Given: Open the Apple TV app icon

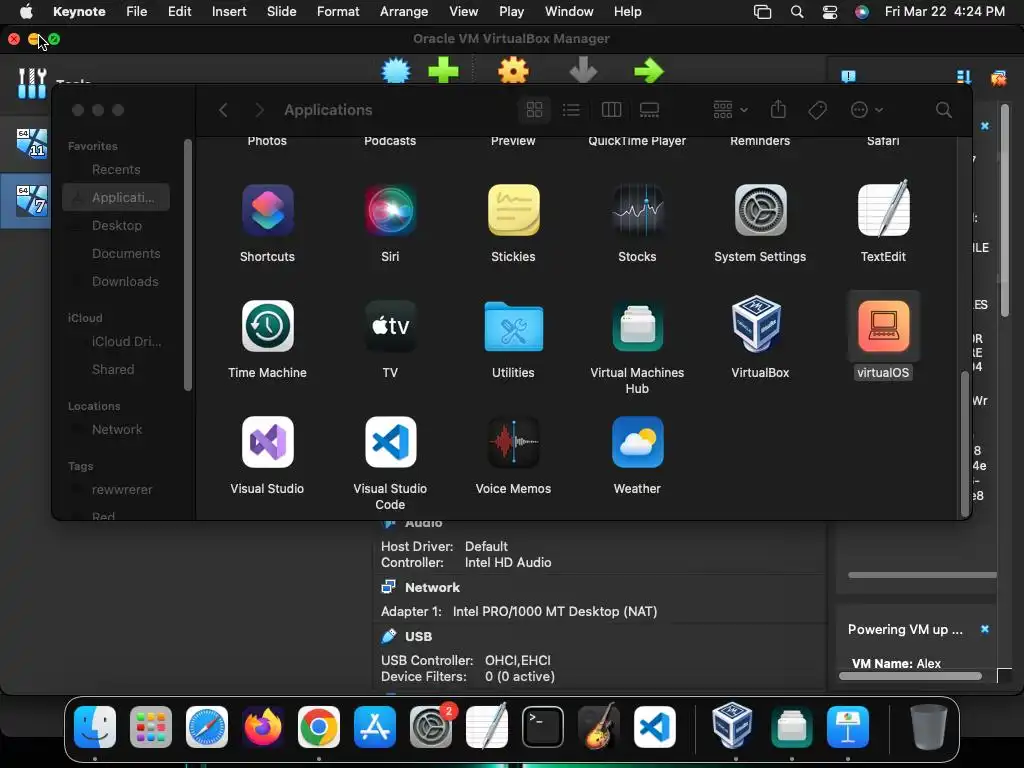Looking at the screenshot, I should 390,326.
